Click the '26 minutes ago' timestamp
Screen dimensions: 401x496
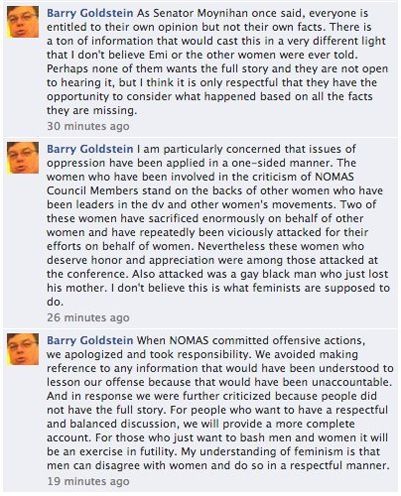88,318
